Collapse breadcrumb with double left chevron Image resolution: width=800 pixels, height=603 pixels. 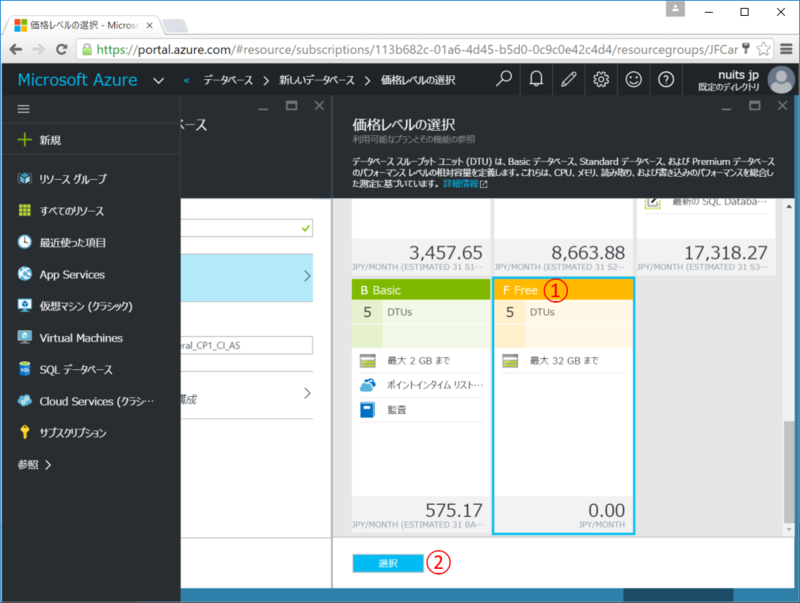[187, 80]
